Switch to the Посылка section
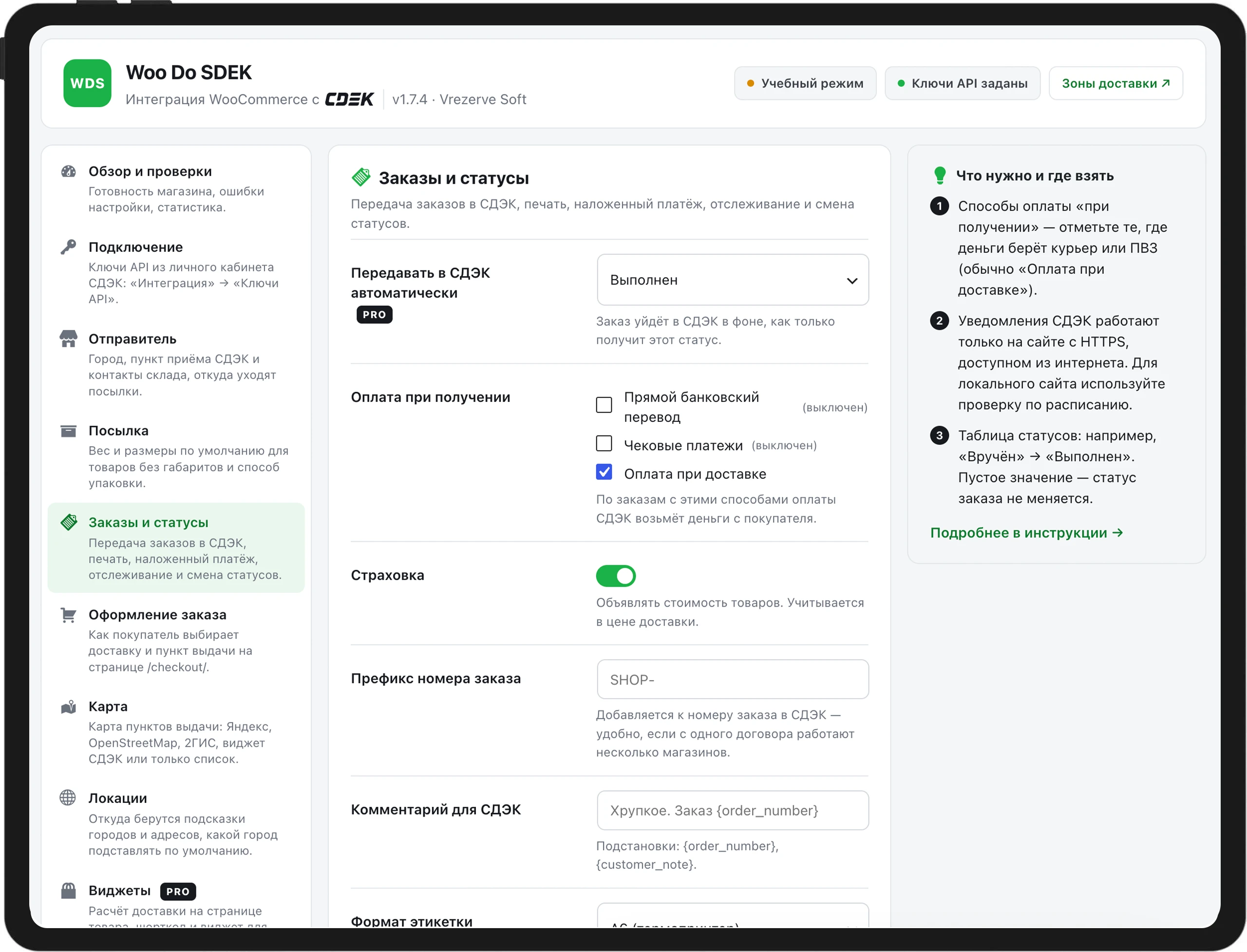This screenshot has width=1247, height=952. click(x=176, y=456)
